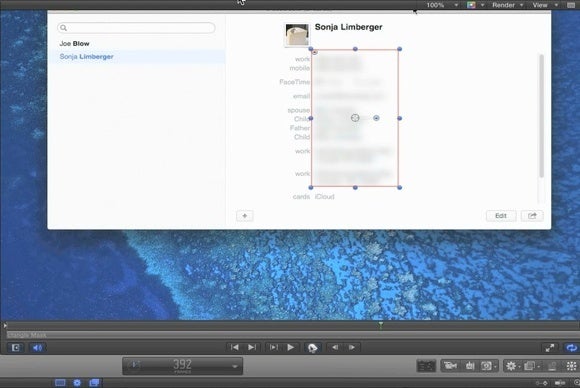Click the contacts search field
The image size is (580, 388).
pos(136,28)
